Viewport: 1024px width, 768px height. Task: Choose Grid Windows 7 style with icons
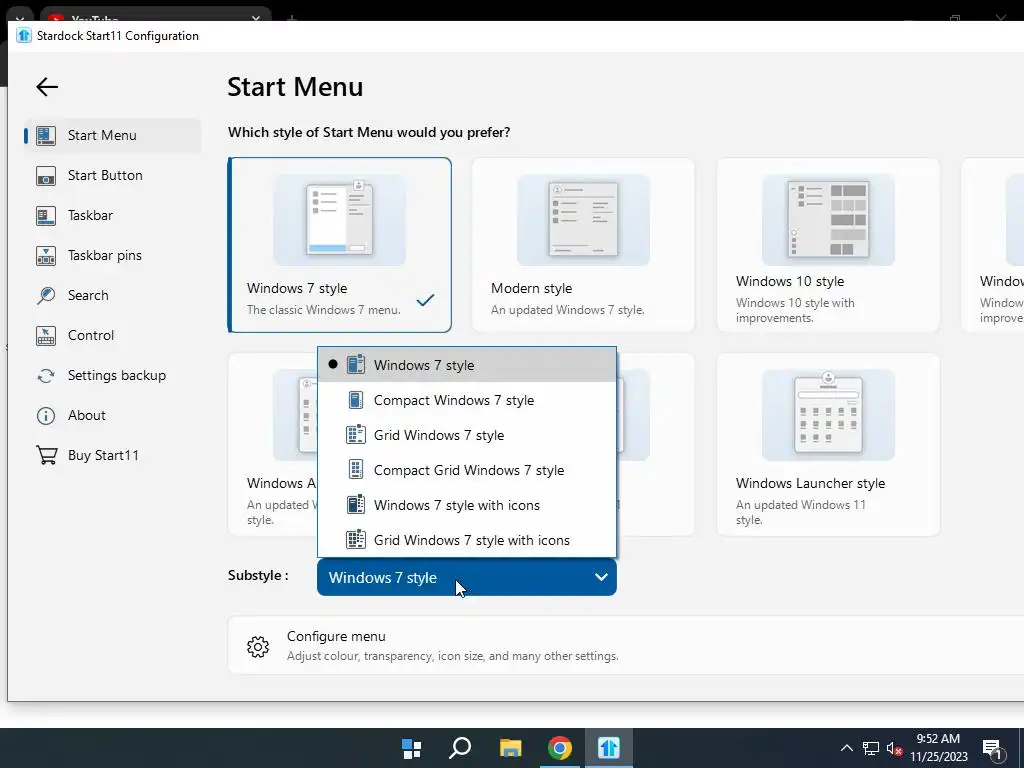467,540
